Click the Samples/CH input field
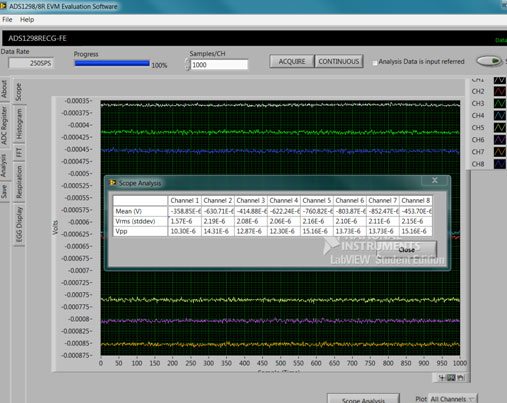The image size is (507, 403). click(x=219, y=65)
